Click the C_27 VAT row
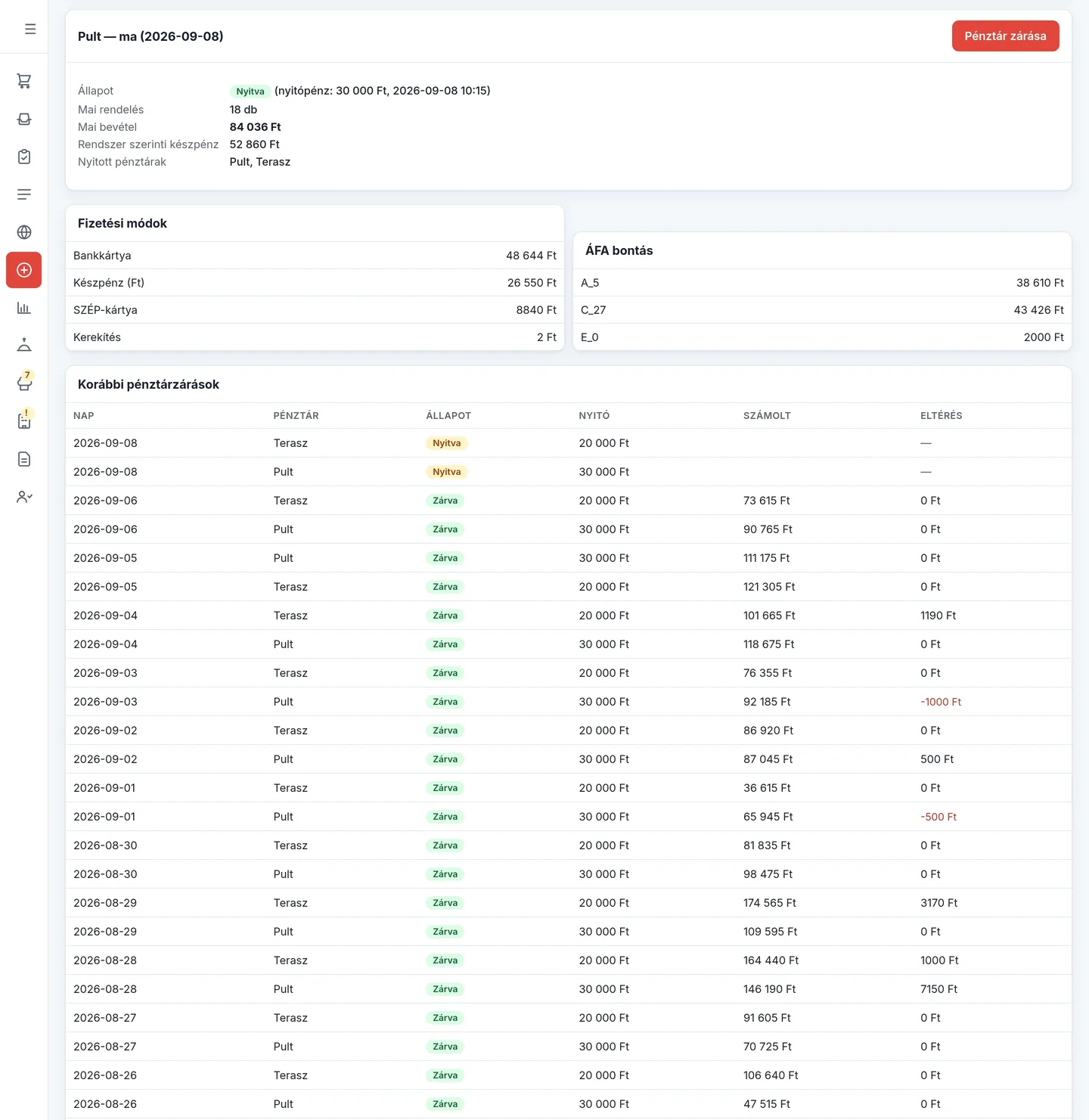1089x1120 pixels. tap(822, 310)
